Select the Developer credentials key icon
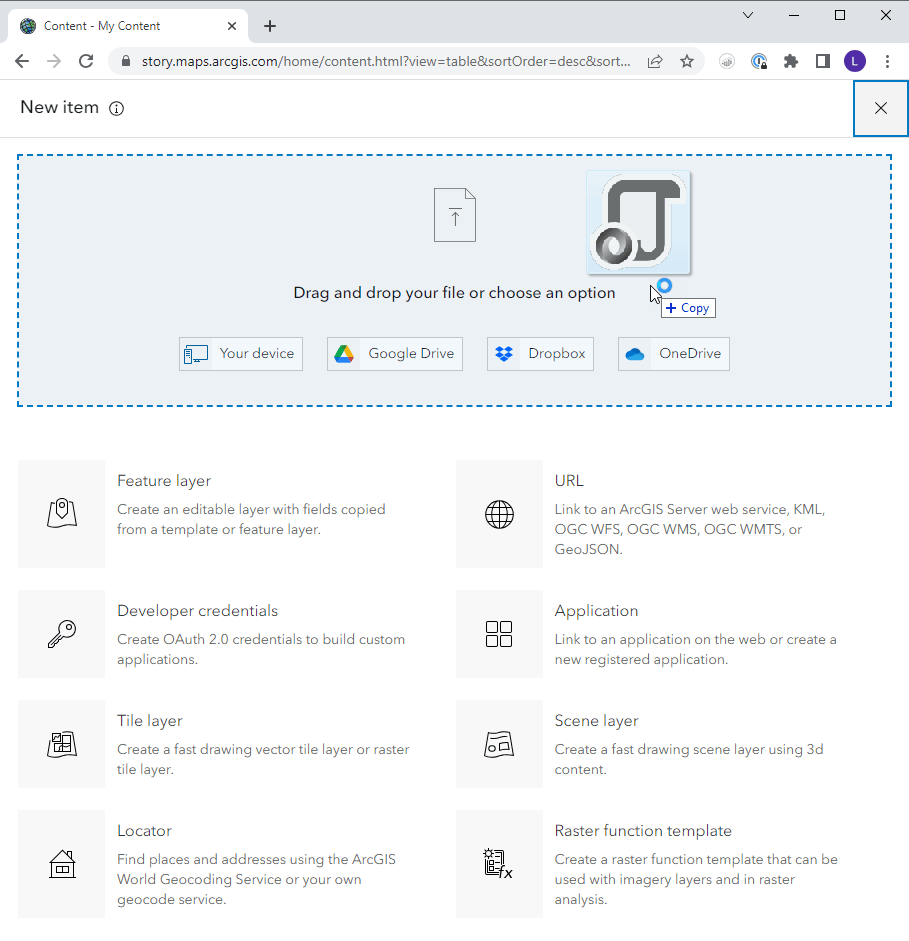The width and height of the screenshot is (909, 941). coord(61,634)
